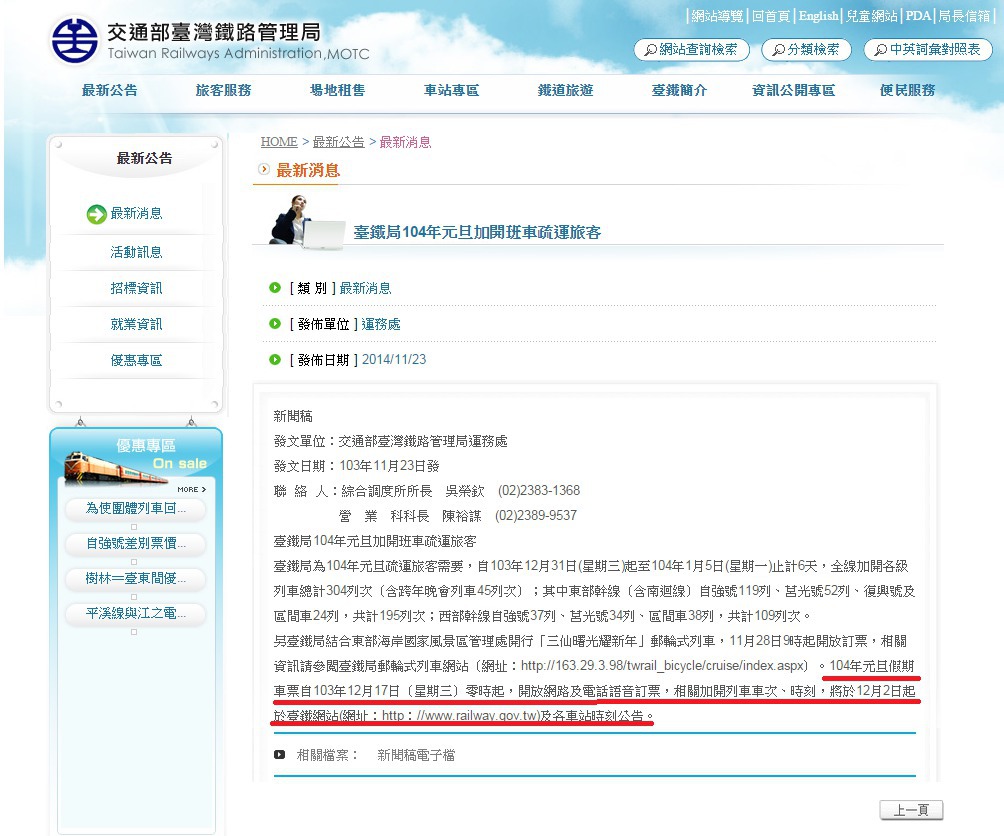The width and height of the screenshot is (1004, 836).
Task: Open 旅客服務 main menu item
Action: point(223,90)
